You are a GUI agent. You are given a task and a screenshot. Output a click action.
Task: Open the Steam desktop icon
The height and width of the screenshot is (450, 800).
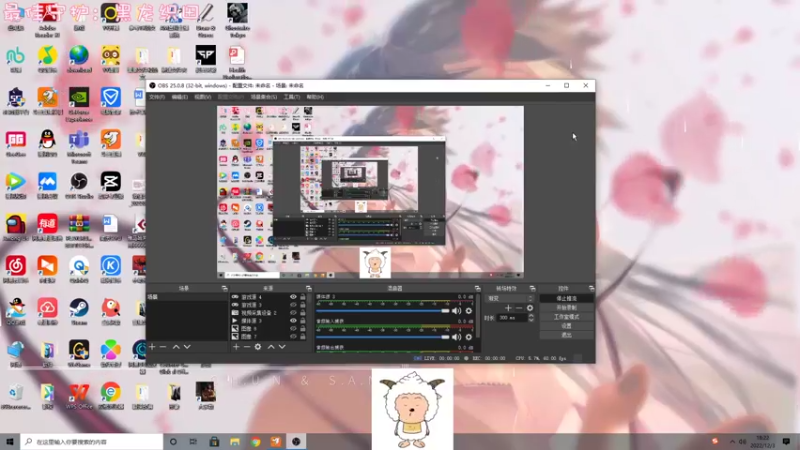coord(79,312)
